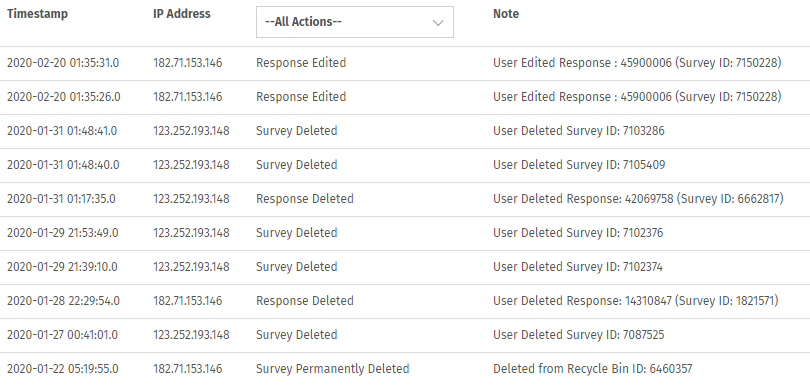Screen dimensions: 810x385
Task: Select timestamp 2020-01-31 01:48:40.0
Action: click(x=63, y=165)
